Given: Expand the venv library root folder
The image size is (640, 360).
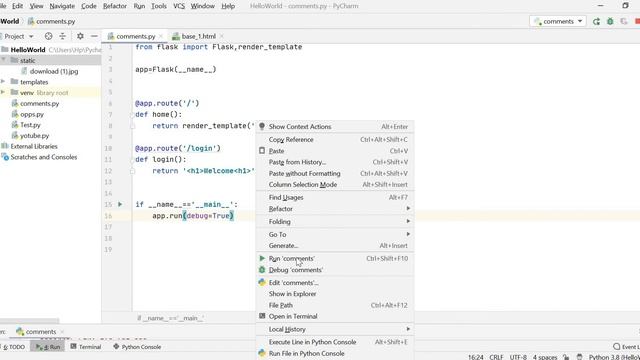Looking at the screenshot, I should (x=3, y=93).
